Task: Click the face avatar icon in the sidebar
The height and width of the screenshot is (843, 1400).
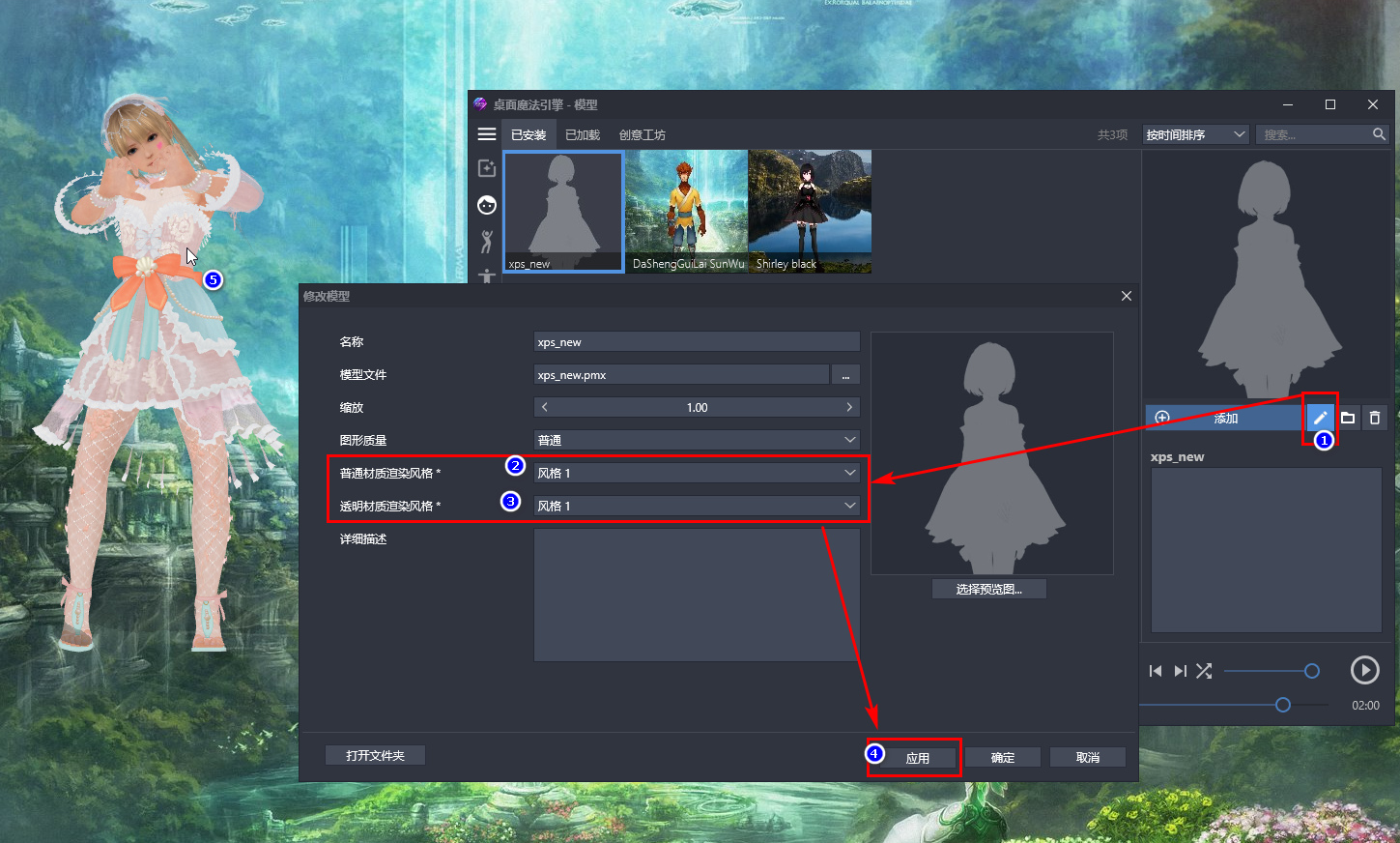Action: tap(486, 204)
